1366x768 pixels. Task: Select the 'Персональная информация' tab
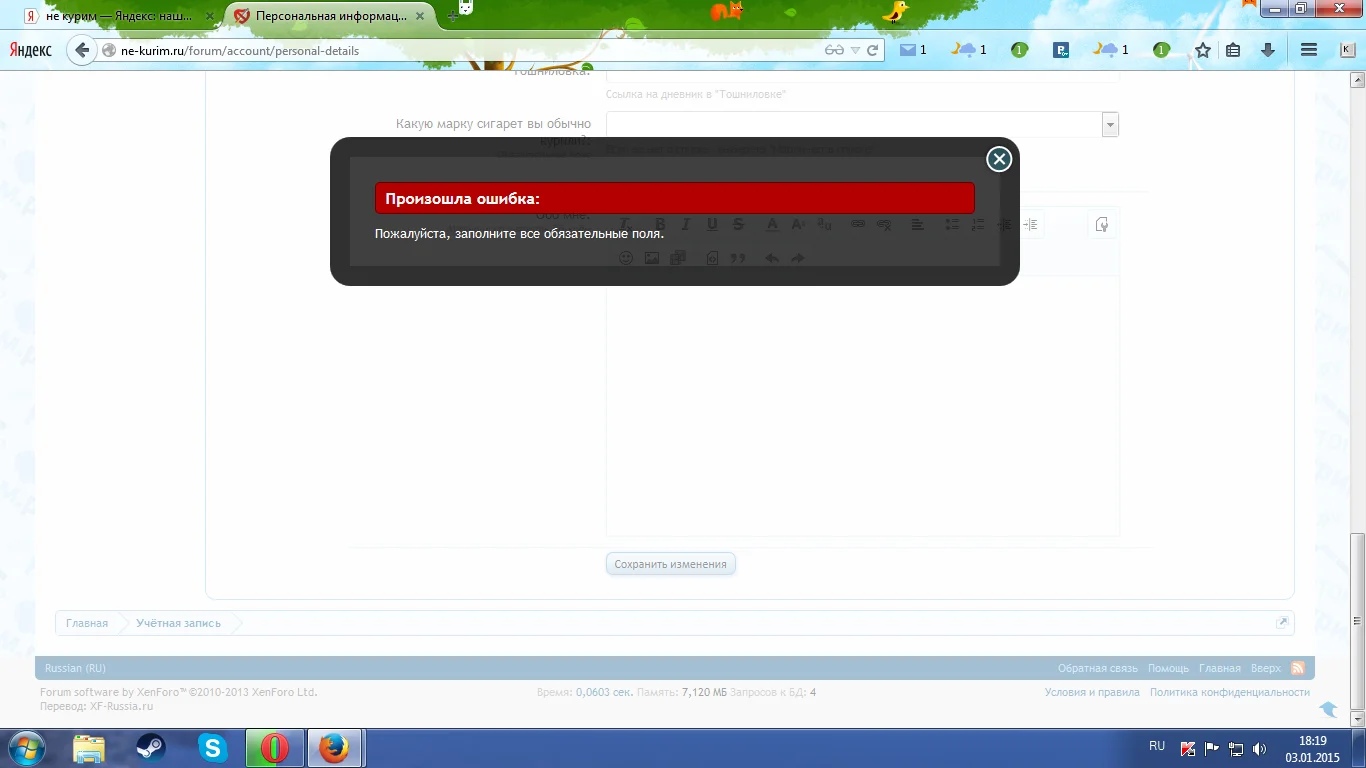(330, 17)
